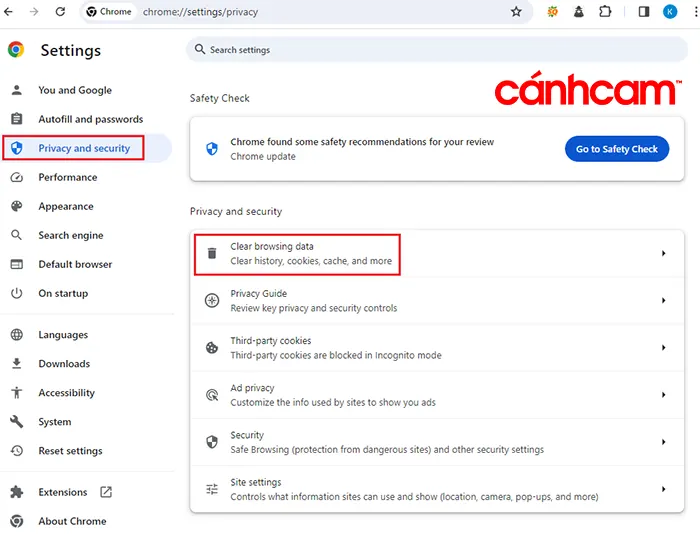Open Clear browsing data row

(437, 254)
